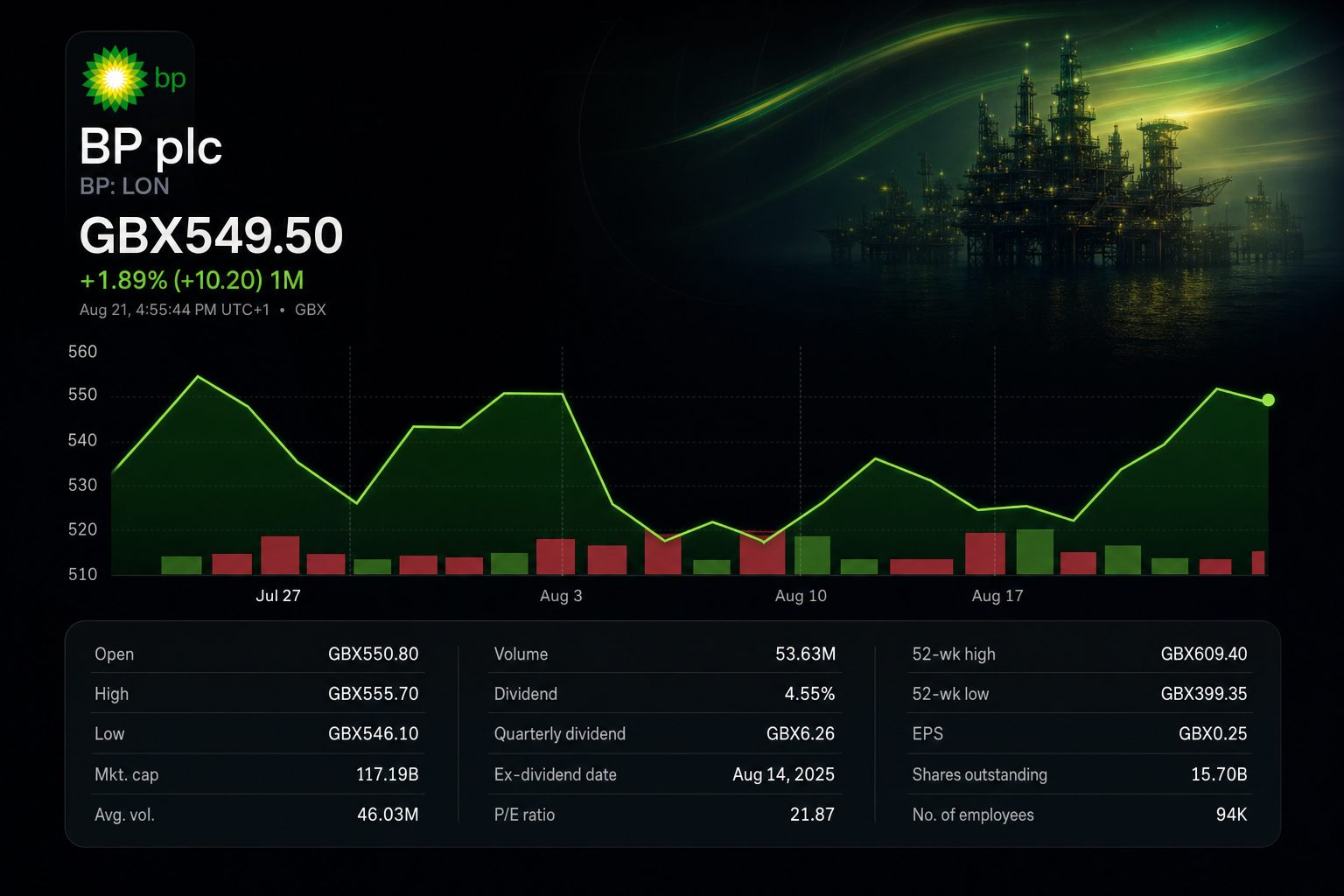Image resolution: width=1344 pixels, height=896 pixels.
Task: Click the Mkt. cap row label
Action: pos(126,774)
